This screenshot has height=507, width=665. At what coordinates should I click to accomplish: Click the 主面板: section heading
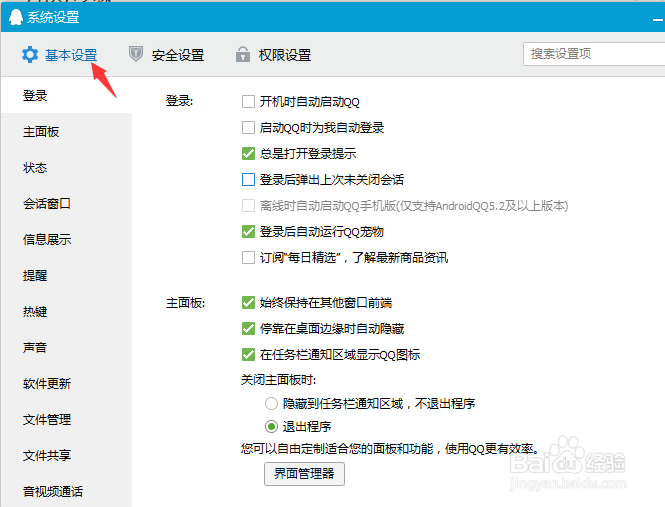click(185, 303)
